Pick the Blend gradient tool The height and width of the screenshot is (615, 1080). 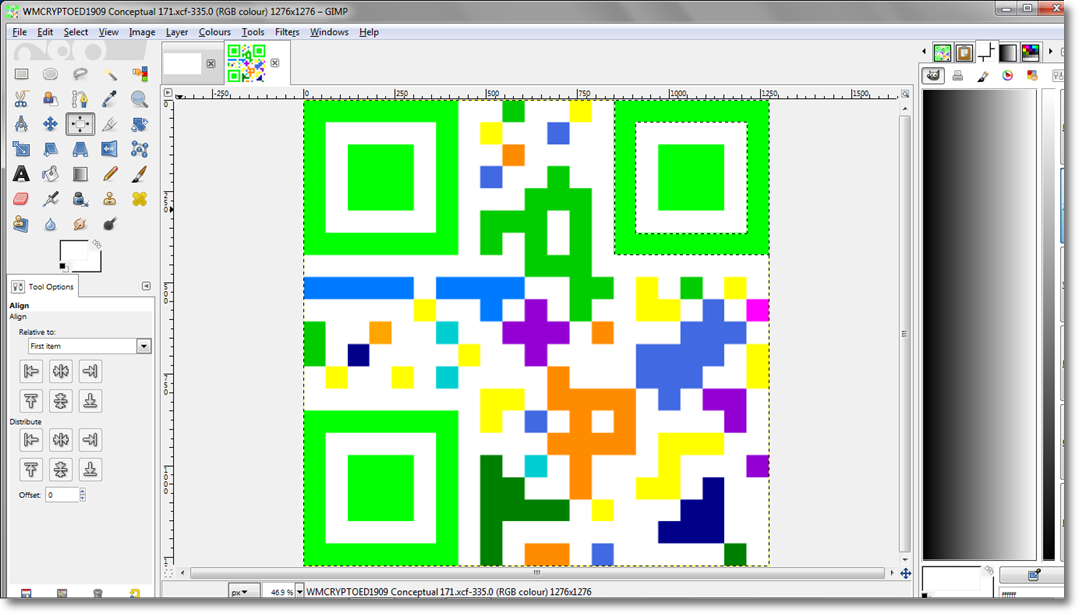pos(80,174)
